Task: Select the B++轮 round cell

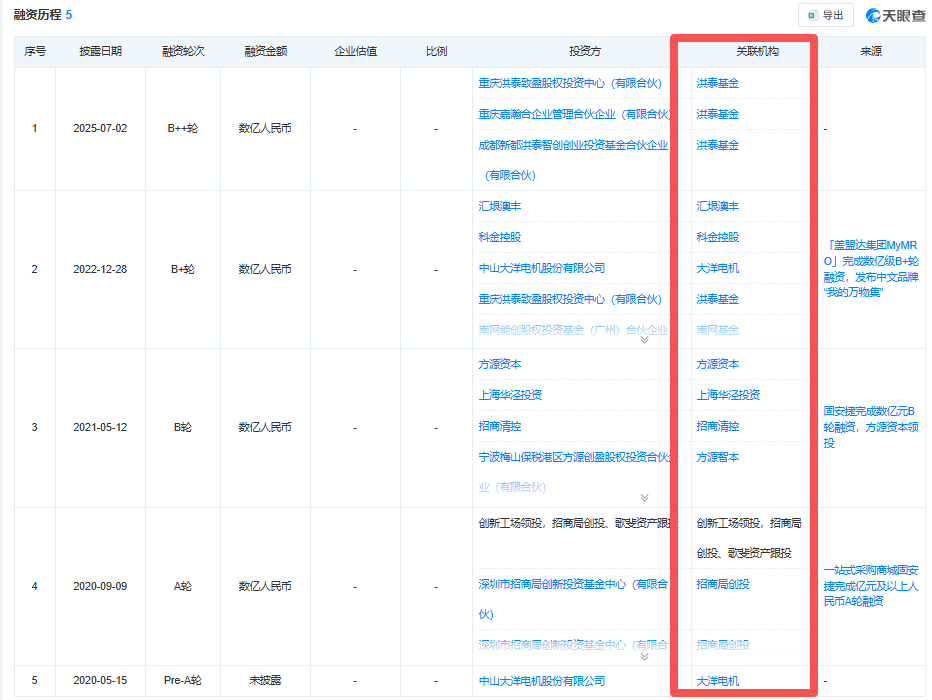Action: [x=182, y=128]
